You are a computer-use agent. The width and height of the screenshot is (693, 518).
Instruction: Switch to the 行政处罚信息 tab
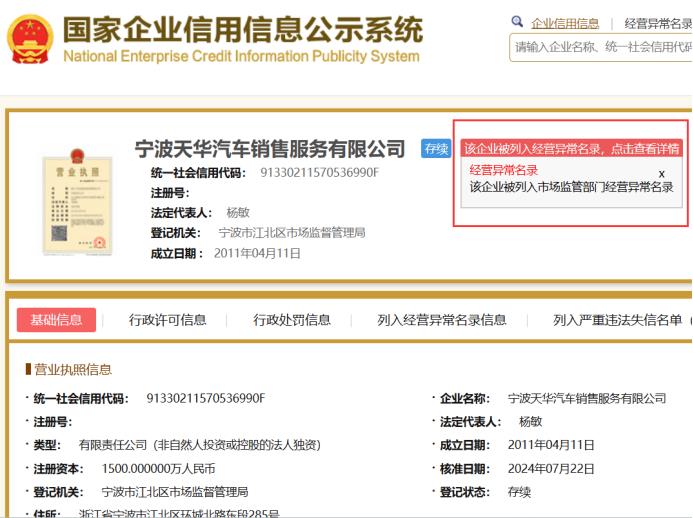point(292,320)
